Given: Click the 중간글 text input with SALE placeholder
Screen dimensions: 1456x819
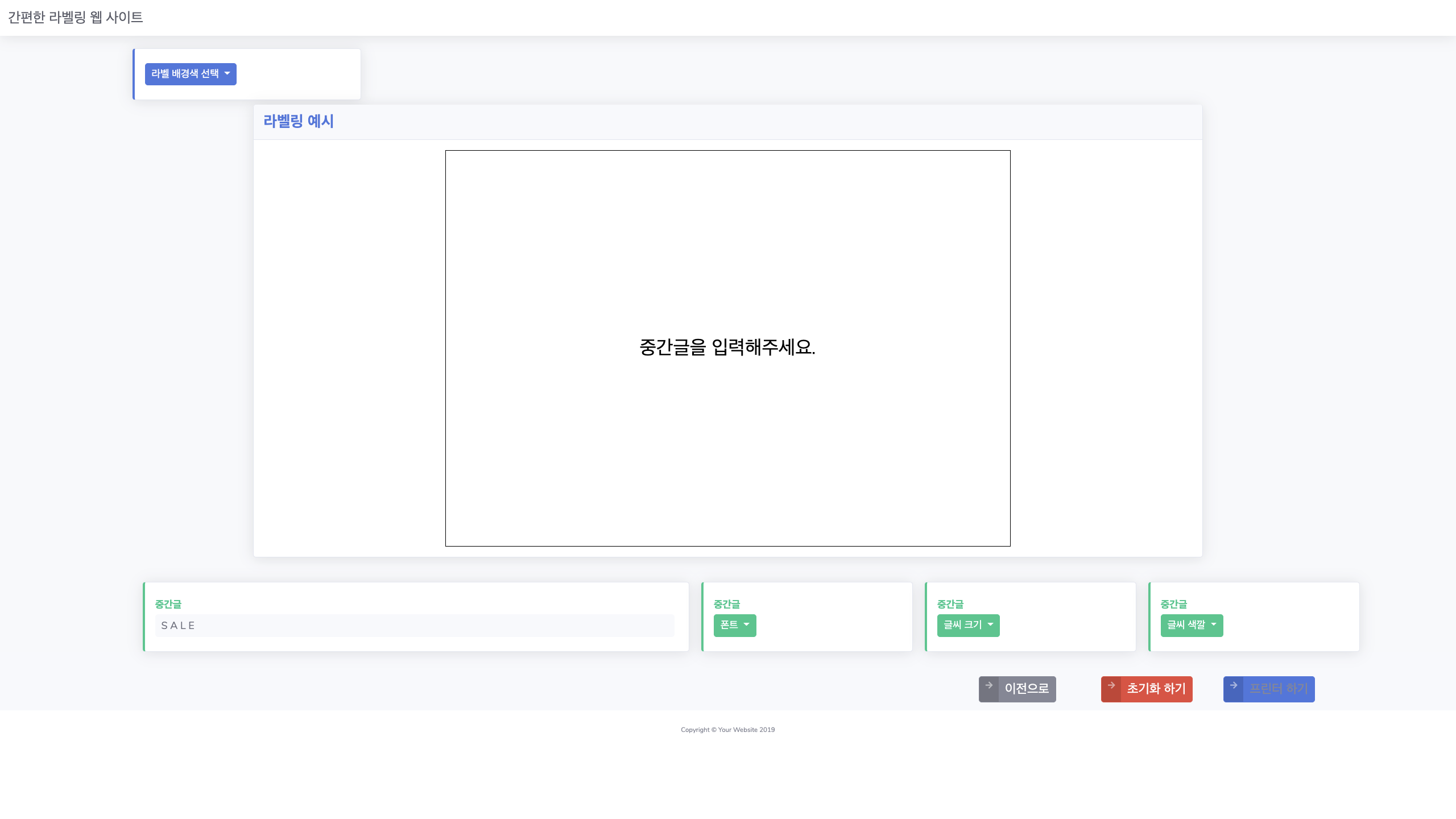Looking at the screenshot, I should pos(415,626).
